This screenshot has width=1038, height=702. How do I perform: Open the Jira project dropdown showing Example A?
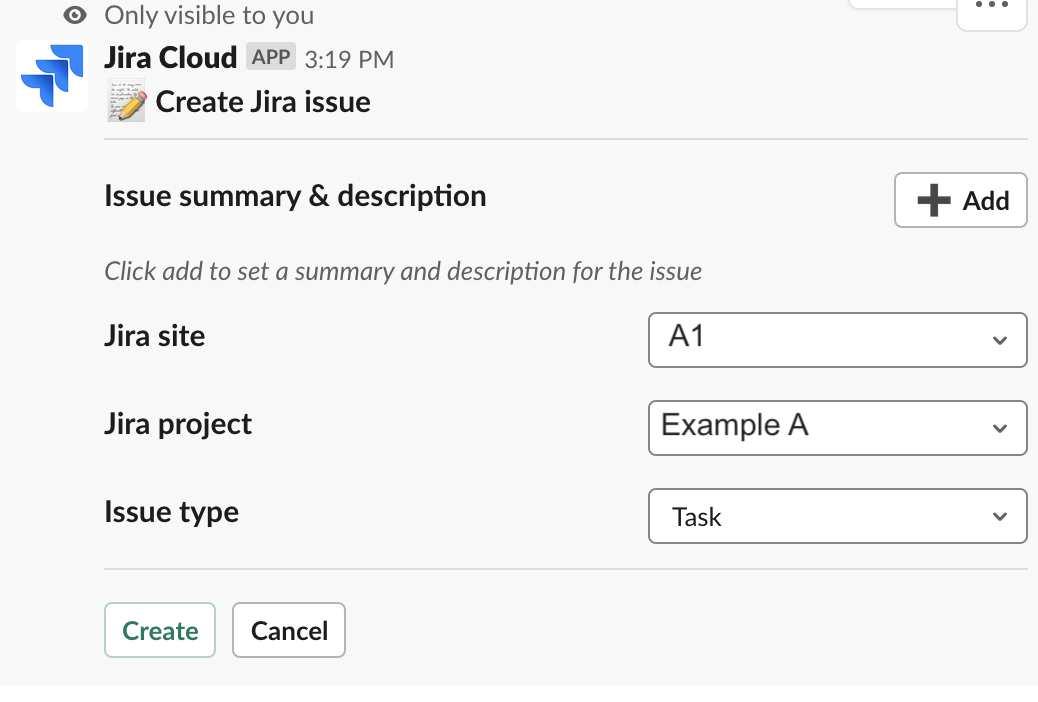[837, 428]
